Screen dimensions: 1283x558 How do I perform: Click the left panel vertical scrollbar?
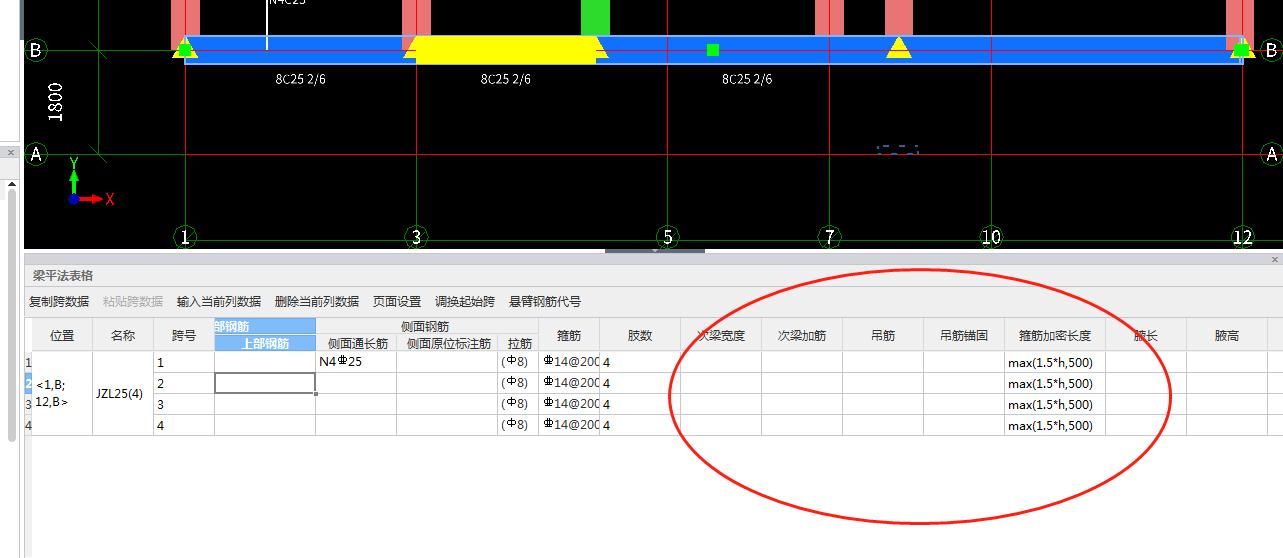[12, 315]
